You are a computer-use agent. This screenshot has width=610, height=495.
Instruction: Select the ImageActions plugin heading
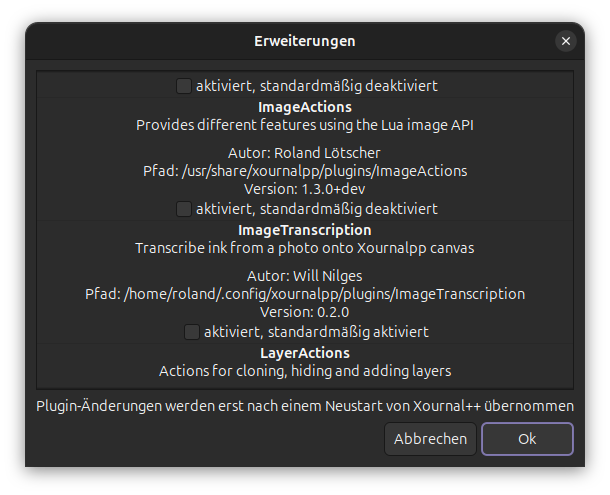[x=305, y=106]
